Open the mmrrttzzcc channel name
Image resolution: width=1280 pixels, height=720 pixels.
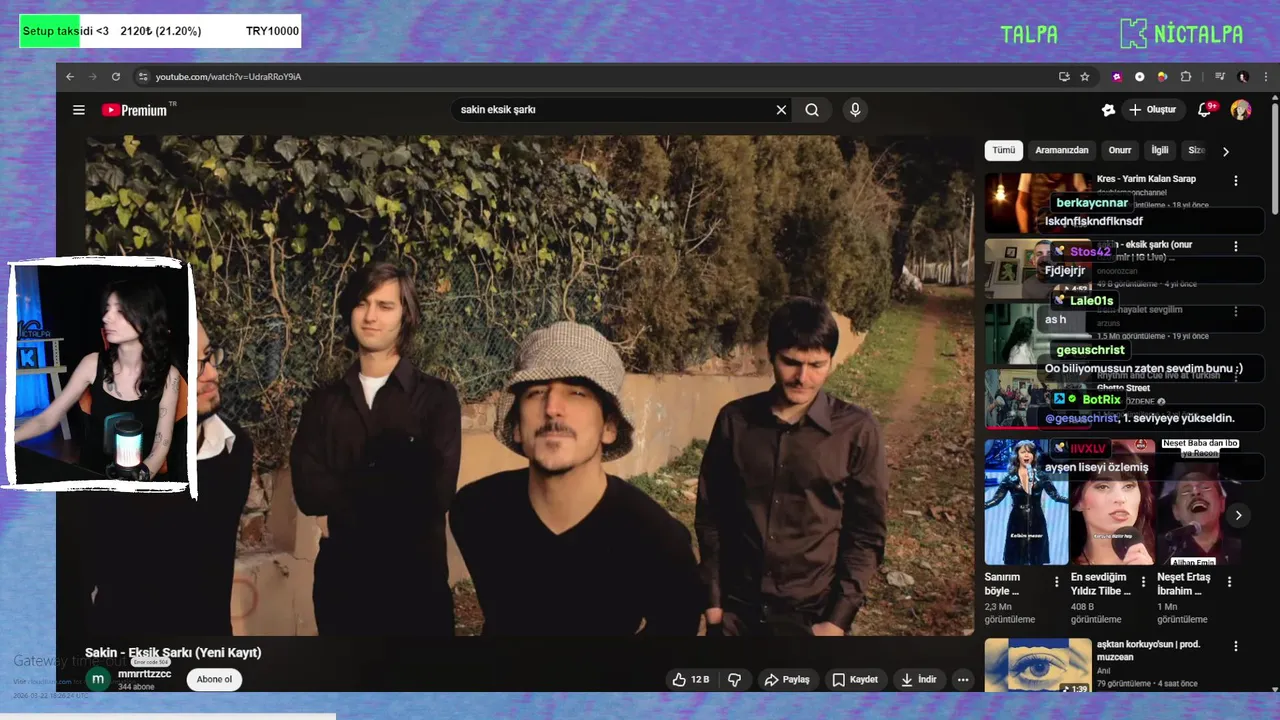[144, 674]
